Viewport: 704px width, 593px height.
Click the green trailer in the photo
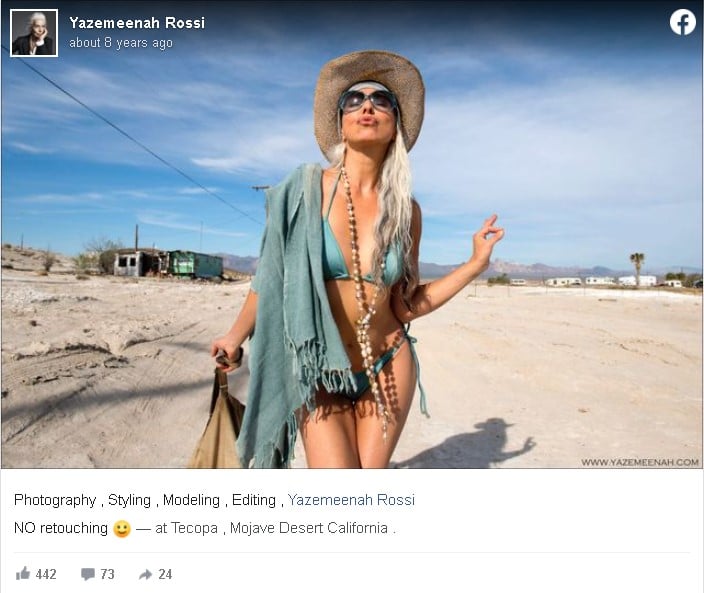(x=195, y=264)
